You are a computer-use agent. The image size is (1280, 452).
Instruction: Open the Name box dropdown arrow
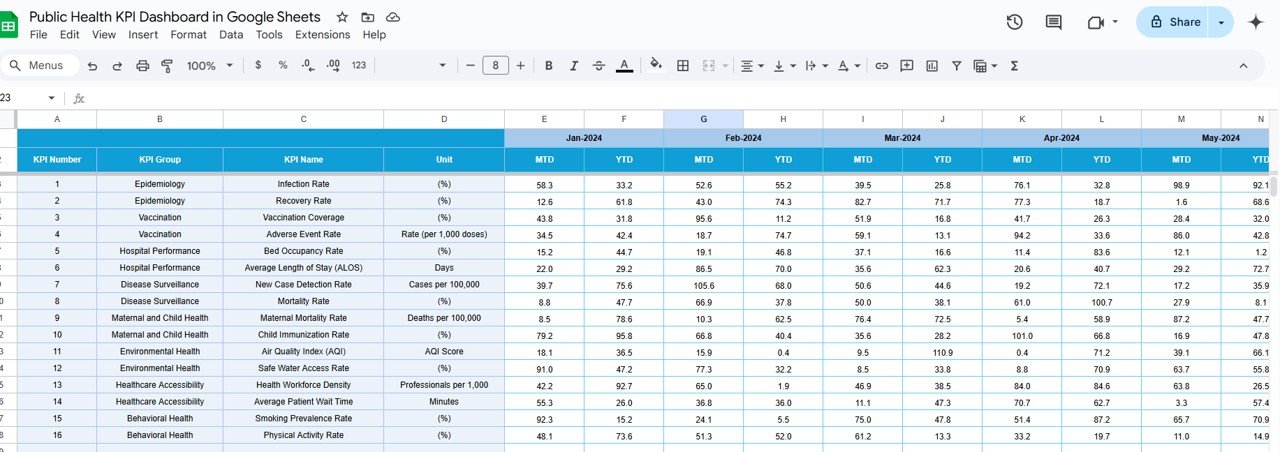[x=52, y=98]
